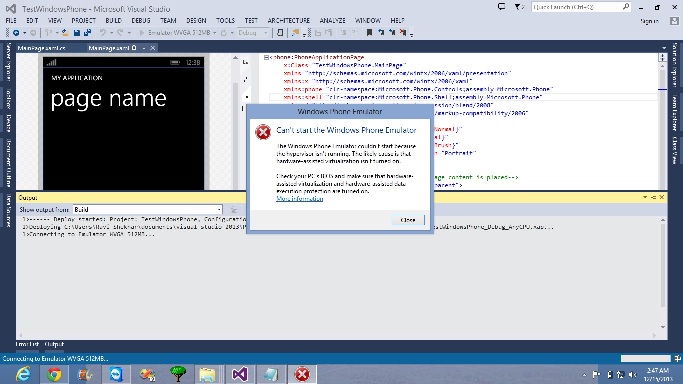This screenshot has height=384, width=683.
Task: Click the phone designer preview
Action: click(x=123, y=123)
